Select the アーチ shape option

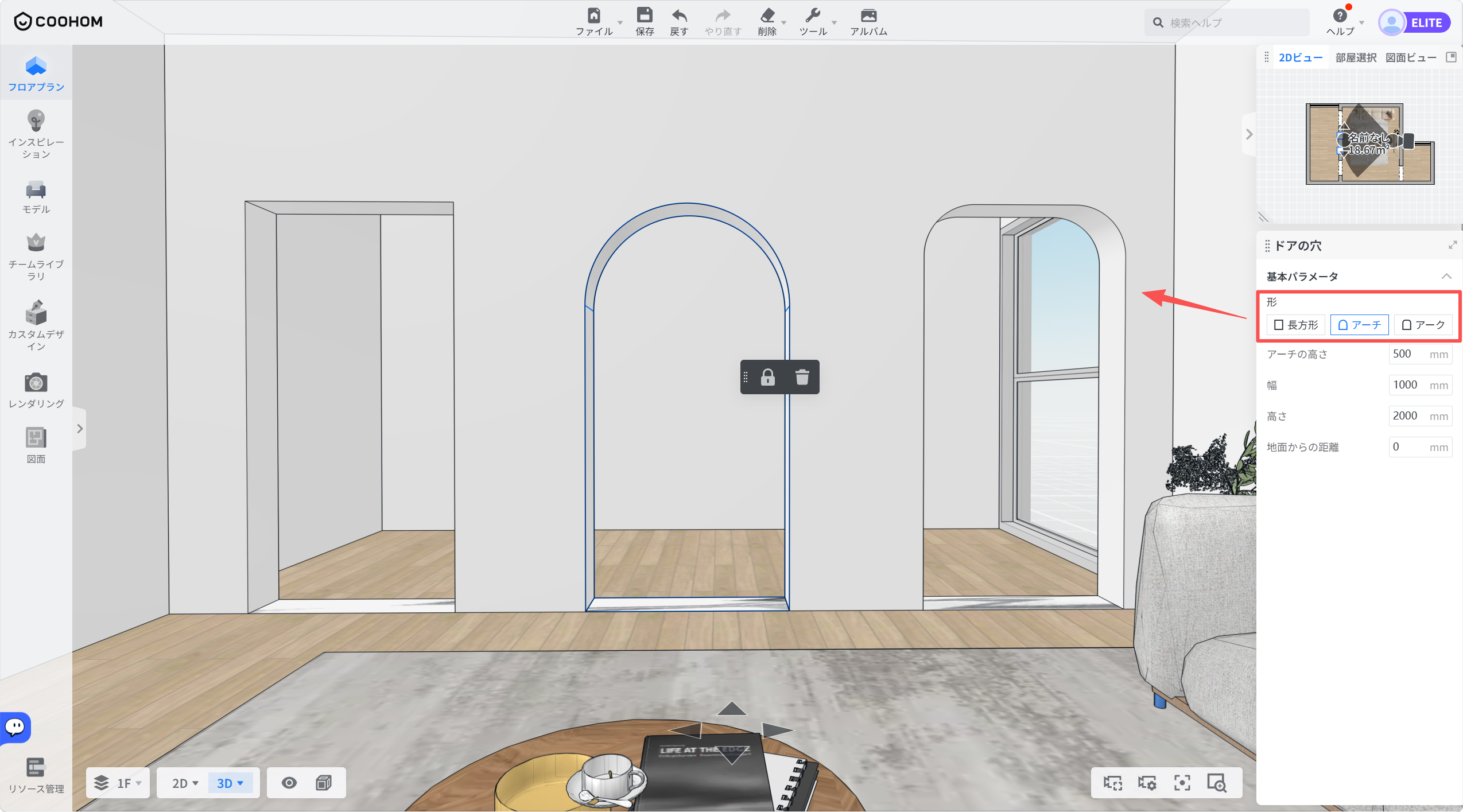coord(1359,325)
